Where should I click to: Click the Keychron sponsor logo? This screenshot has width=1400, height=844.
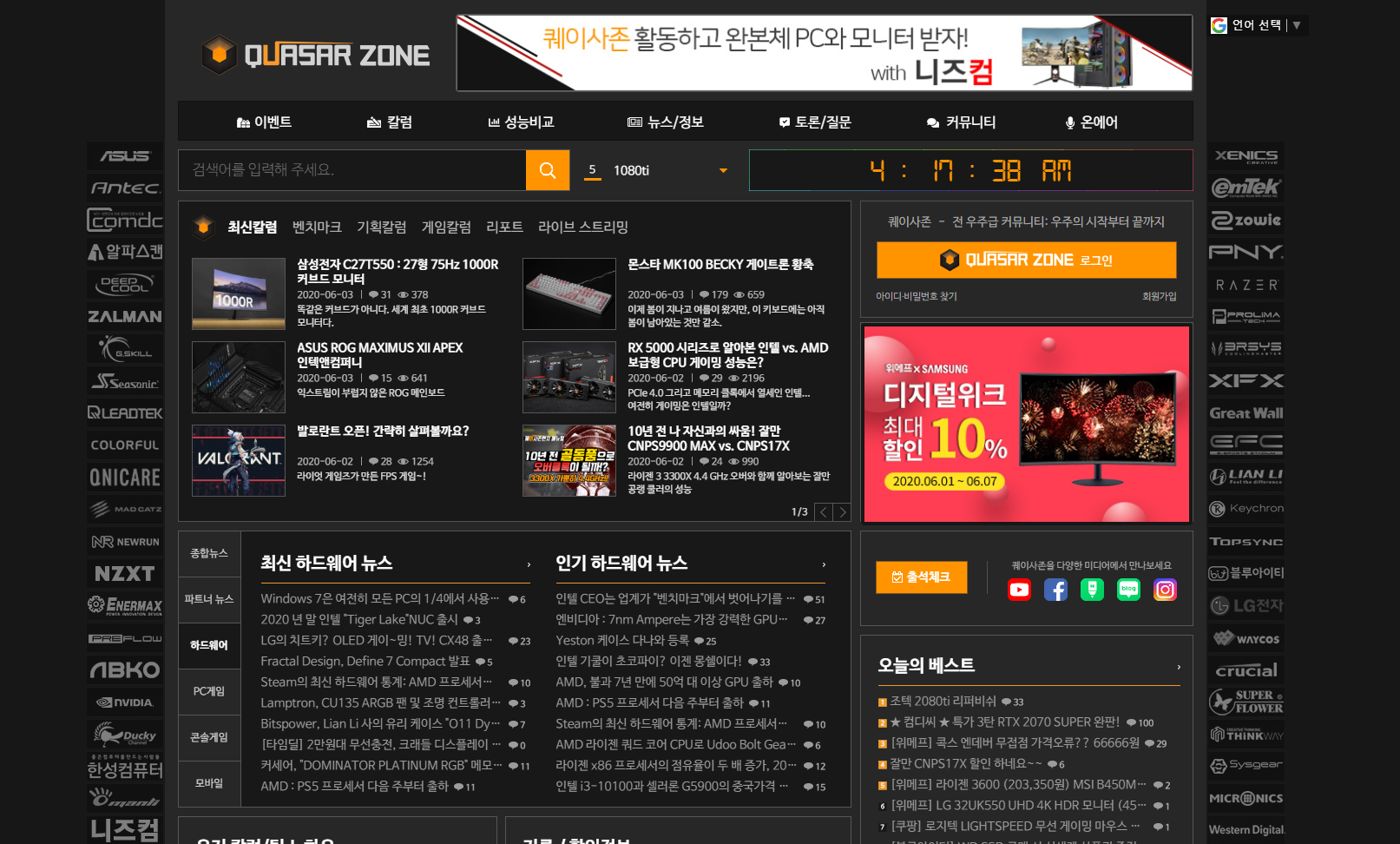coord(1246,509)
